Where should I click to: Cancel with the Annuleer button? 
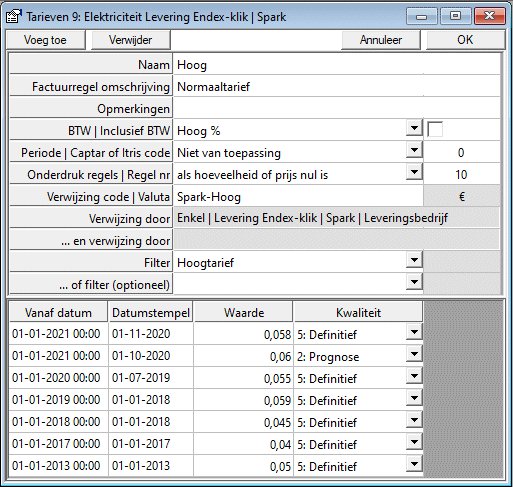[x=381, y=40]
